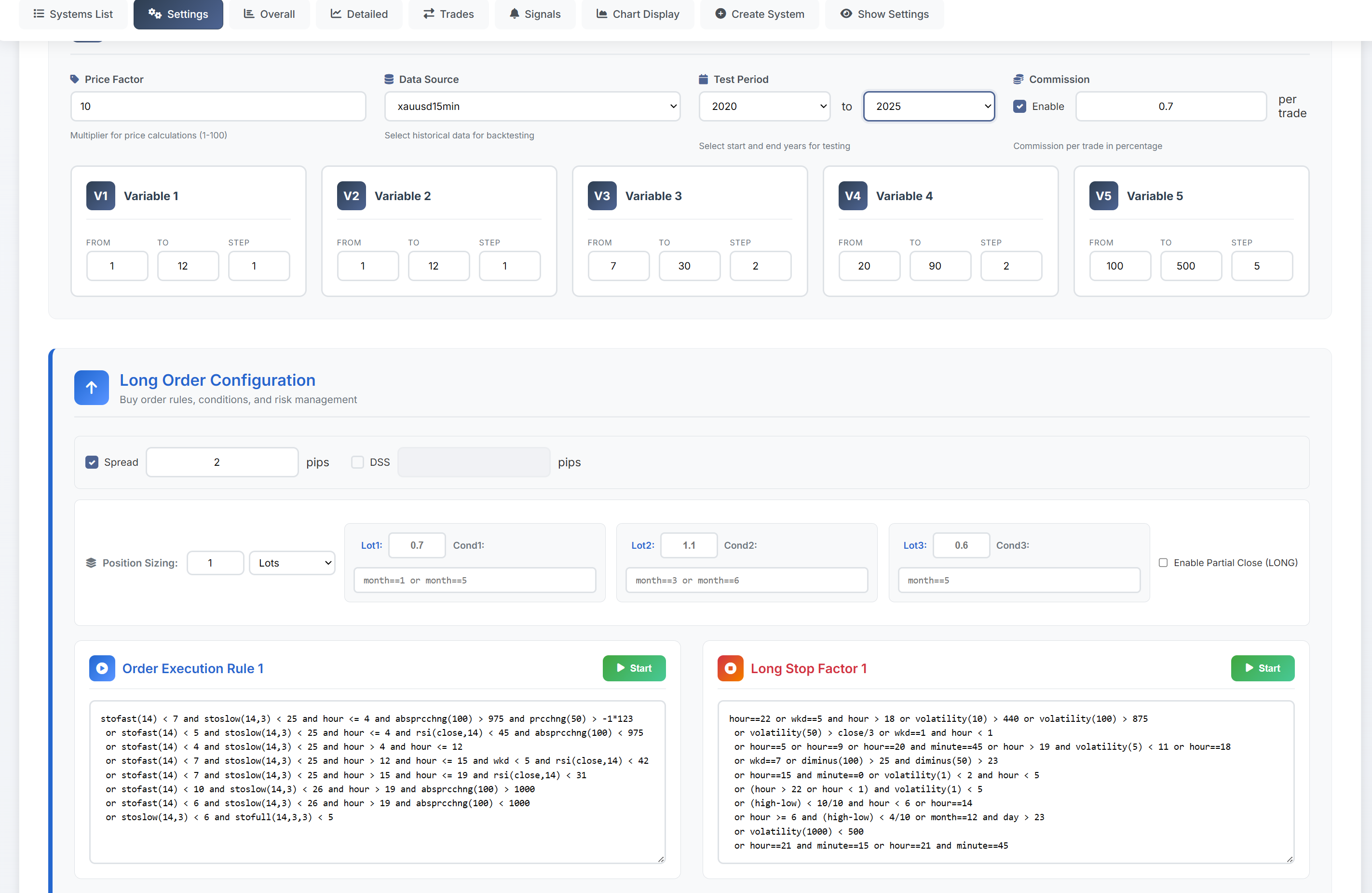Click the V3 variable badge

point(602,196)
